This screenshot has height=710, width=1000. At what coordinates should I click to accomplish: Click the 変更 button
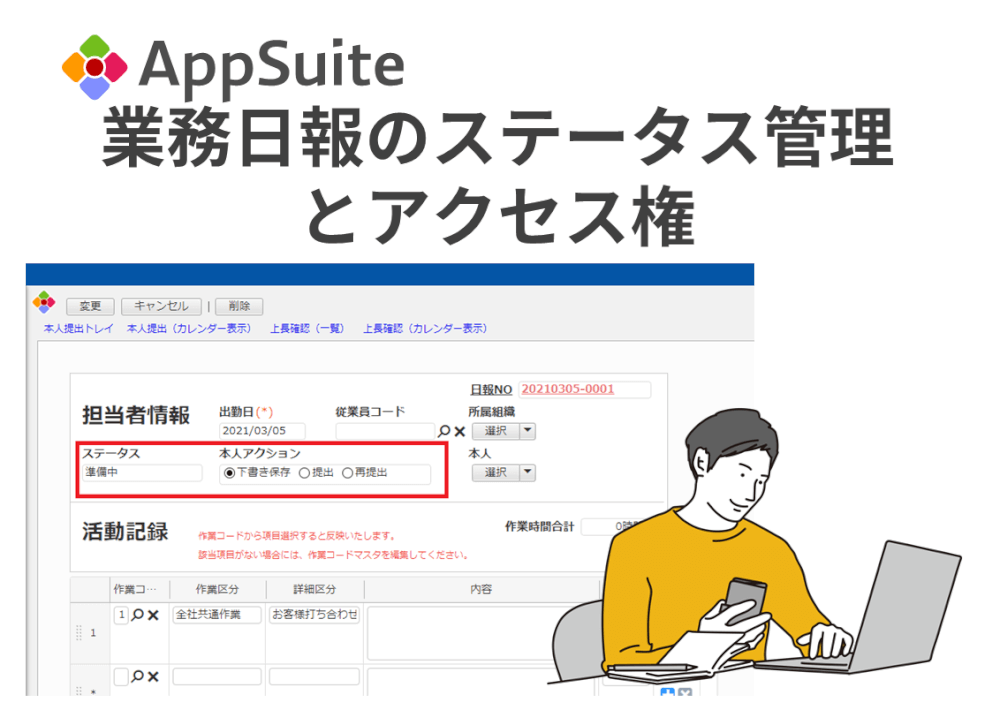click(x=89, y=307)
